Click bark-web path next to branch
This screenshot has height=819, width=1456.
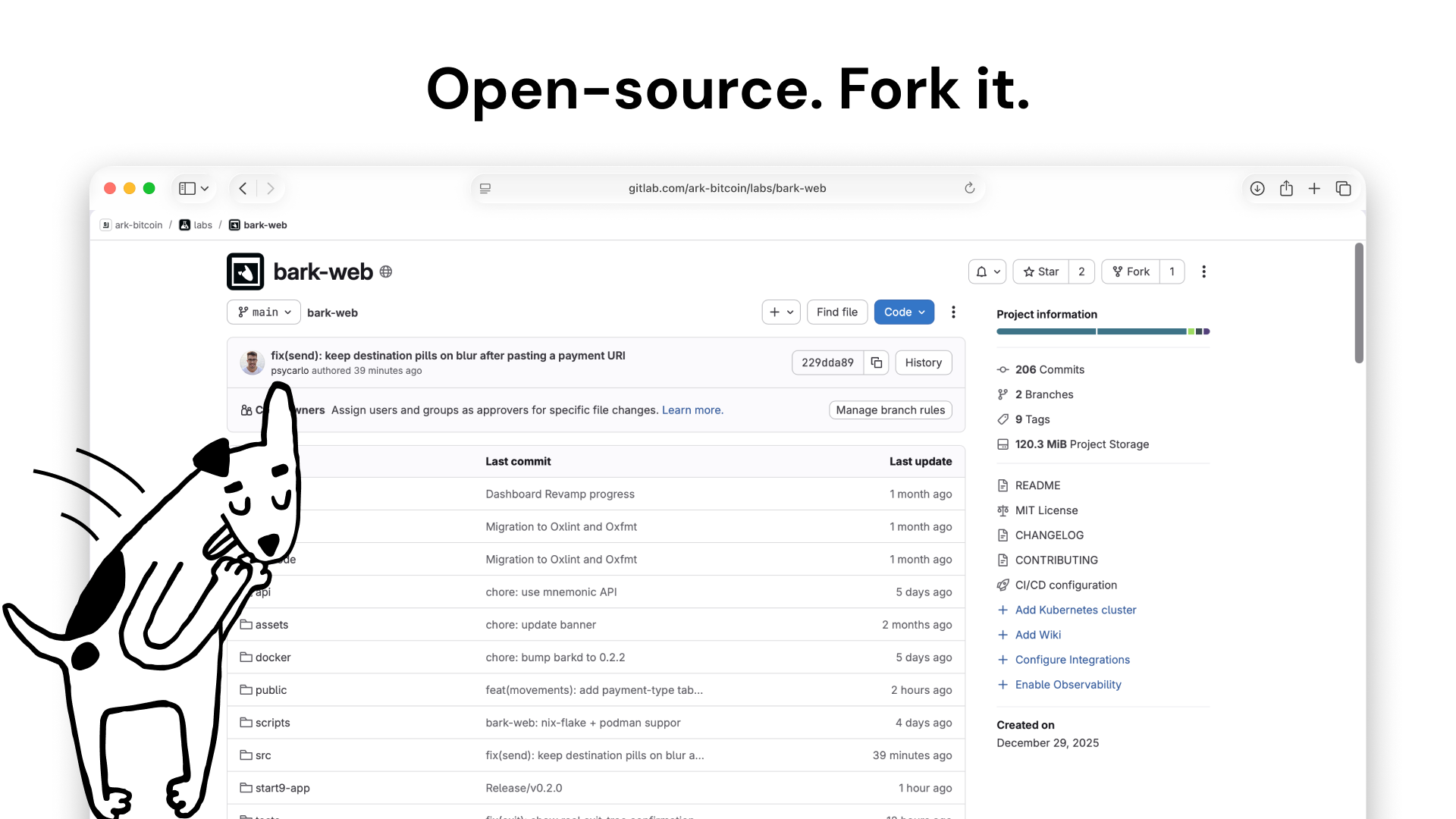(x=332, y=312)
